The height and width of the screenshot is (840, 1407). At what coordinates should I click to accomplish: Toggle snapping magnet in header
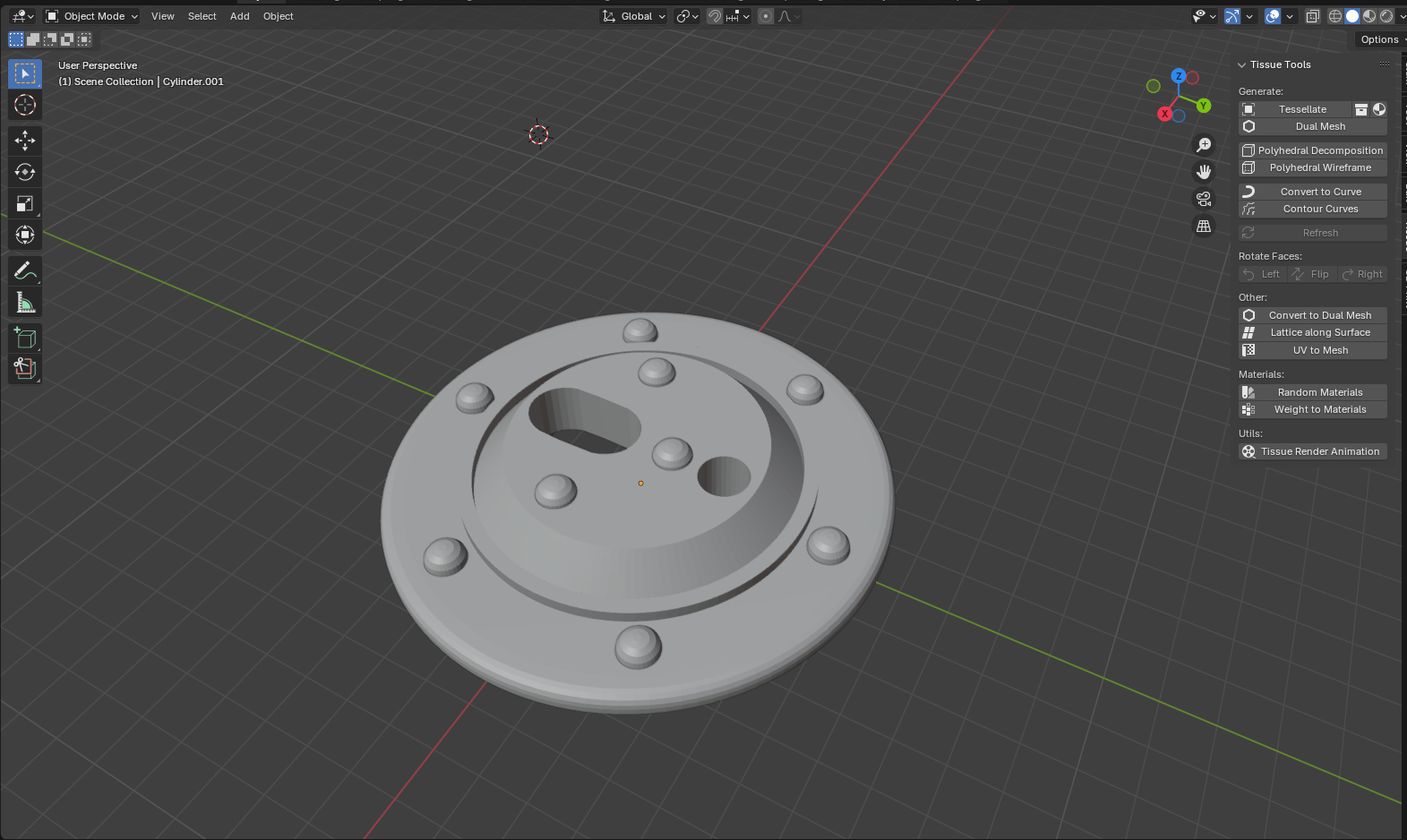tap(715, 16)
